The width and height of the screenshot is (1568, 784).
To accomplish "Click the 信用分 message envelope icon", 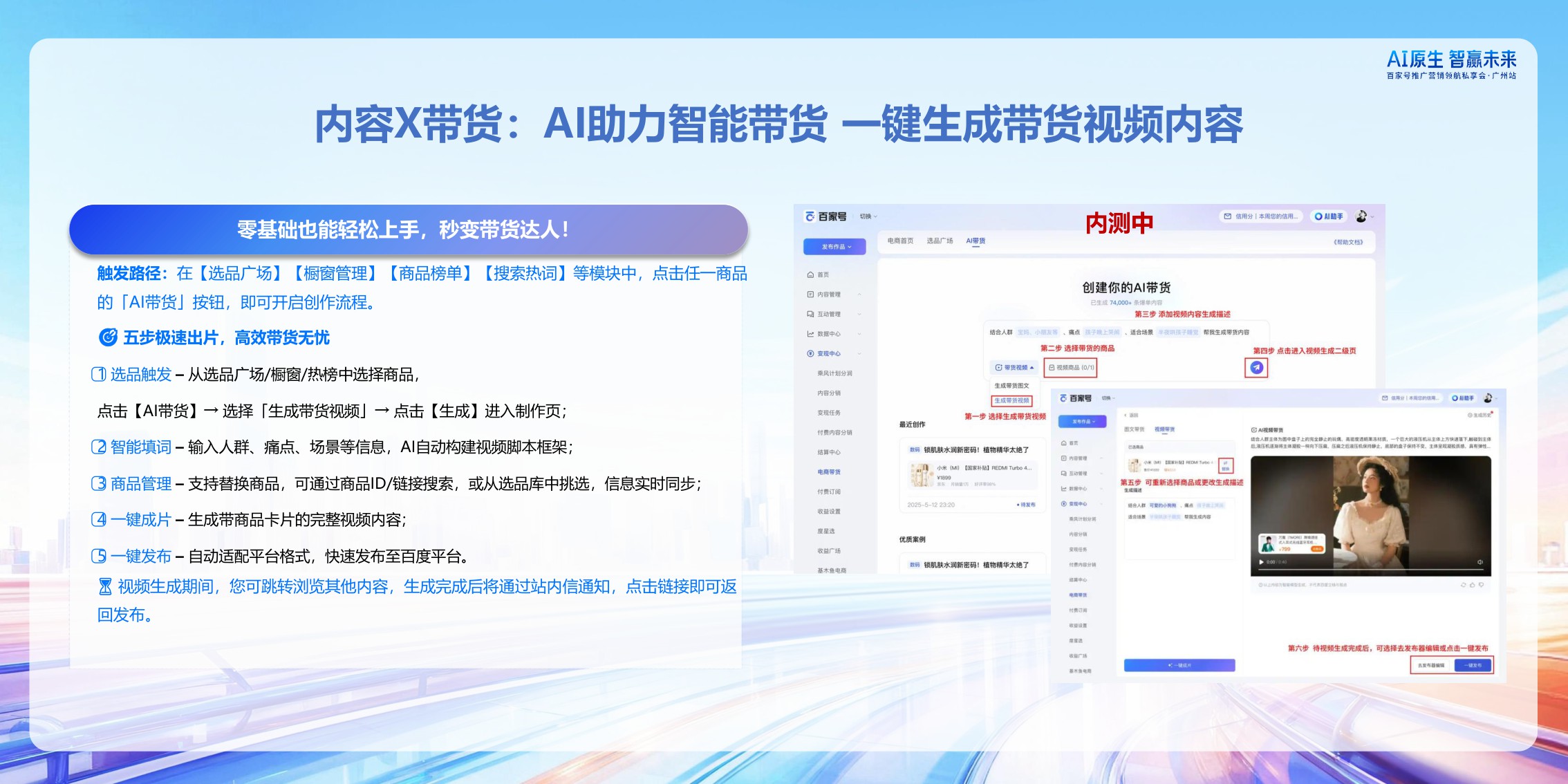I will [x=1228, y=216].
